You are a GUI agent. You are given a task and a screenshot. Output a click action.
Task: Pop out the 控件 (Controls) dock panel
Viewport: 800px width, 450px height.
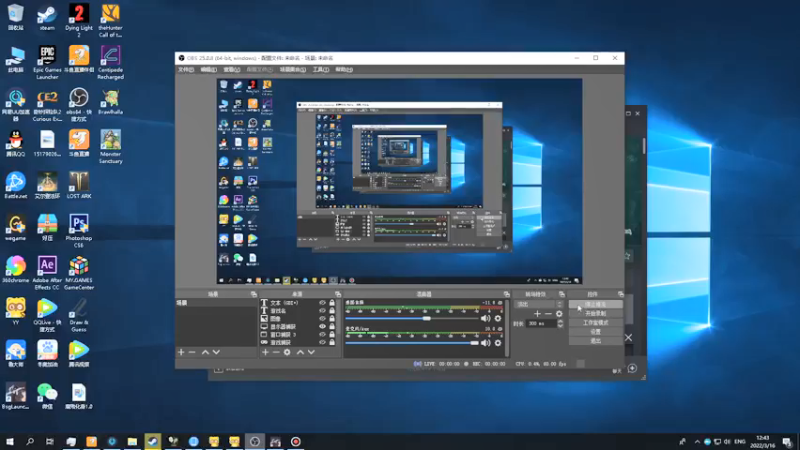[620, 294]
